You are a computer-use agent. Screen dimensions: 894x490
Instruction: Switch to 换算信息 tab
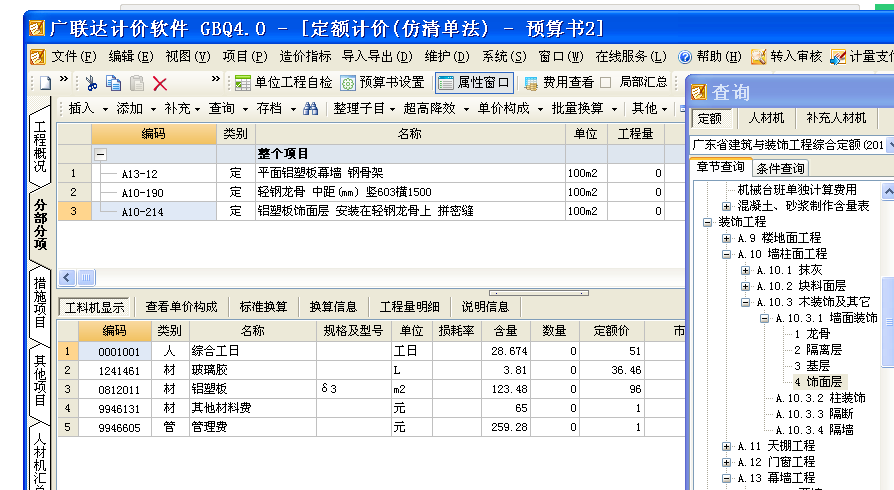(x=333, y=307)
